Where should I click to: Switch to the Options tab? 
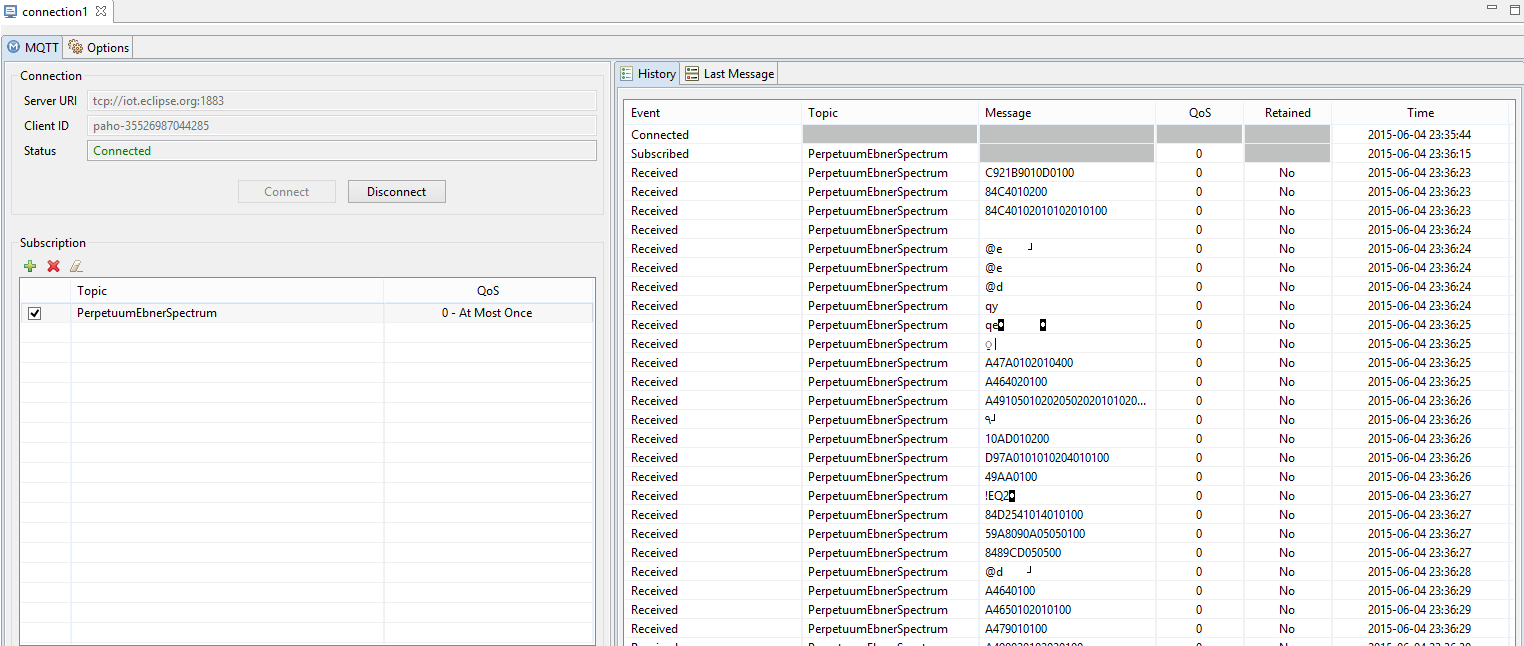click(x=99, y=47)
